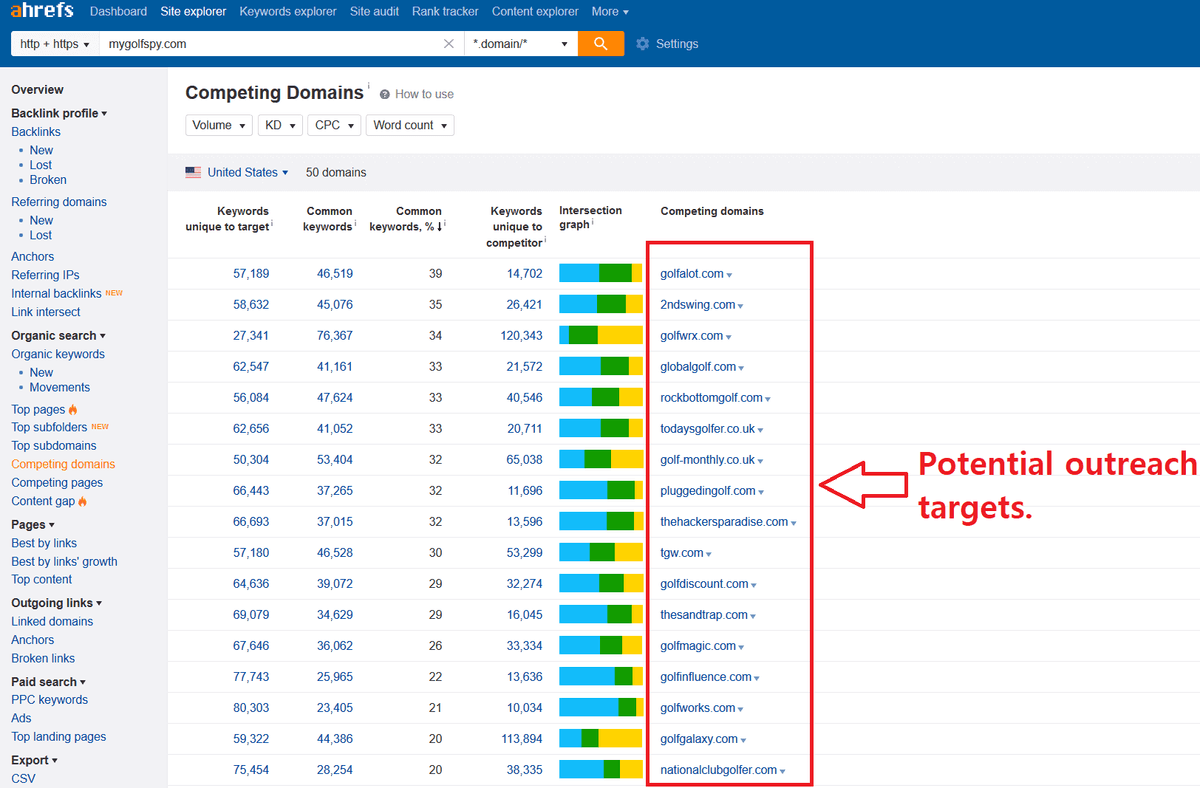Screen dimensions: 1200x788
Task: Open the Referring domains sidebar link
Action: pos(59,202)
